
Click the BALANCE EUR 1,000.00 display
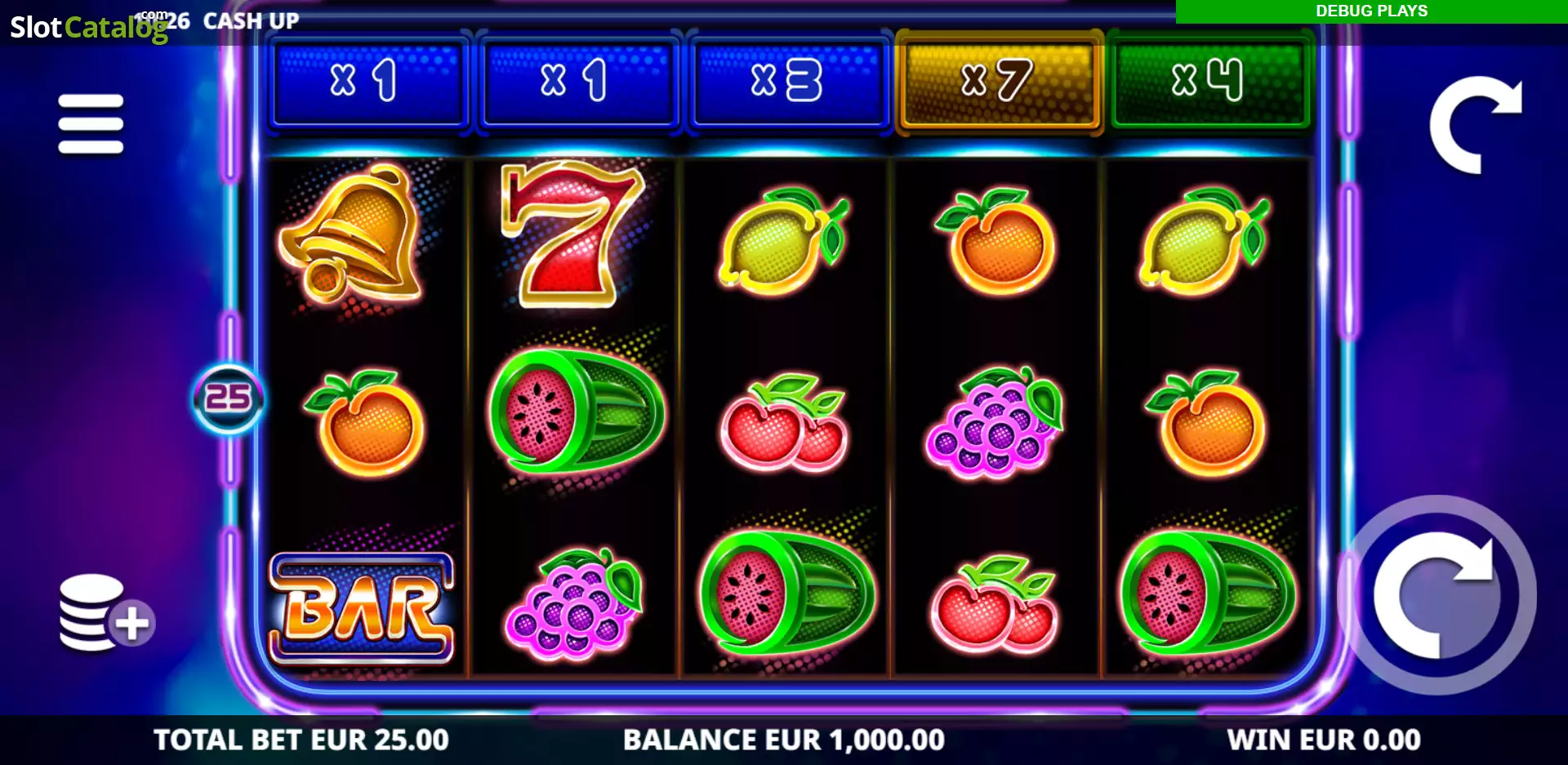(x=784, y=740)
